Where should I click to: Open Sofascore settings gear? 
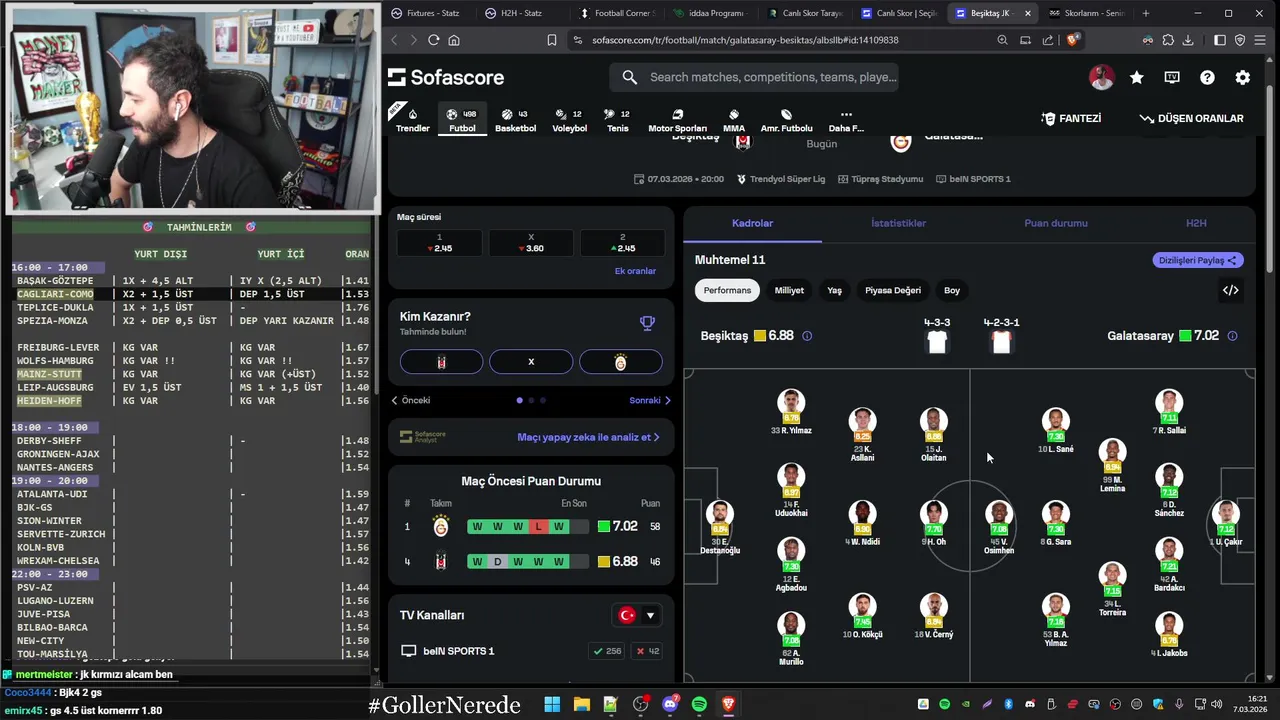pos(1242,77)
